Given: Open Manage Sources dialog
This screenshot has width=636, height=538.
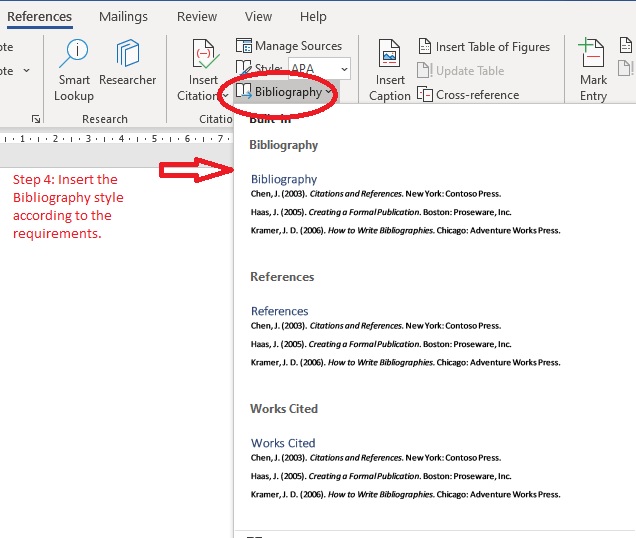Looking at the screenshot, I should [289, 46].
